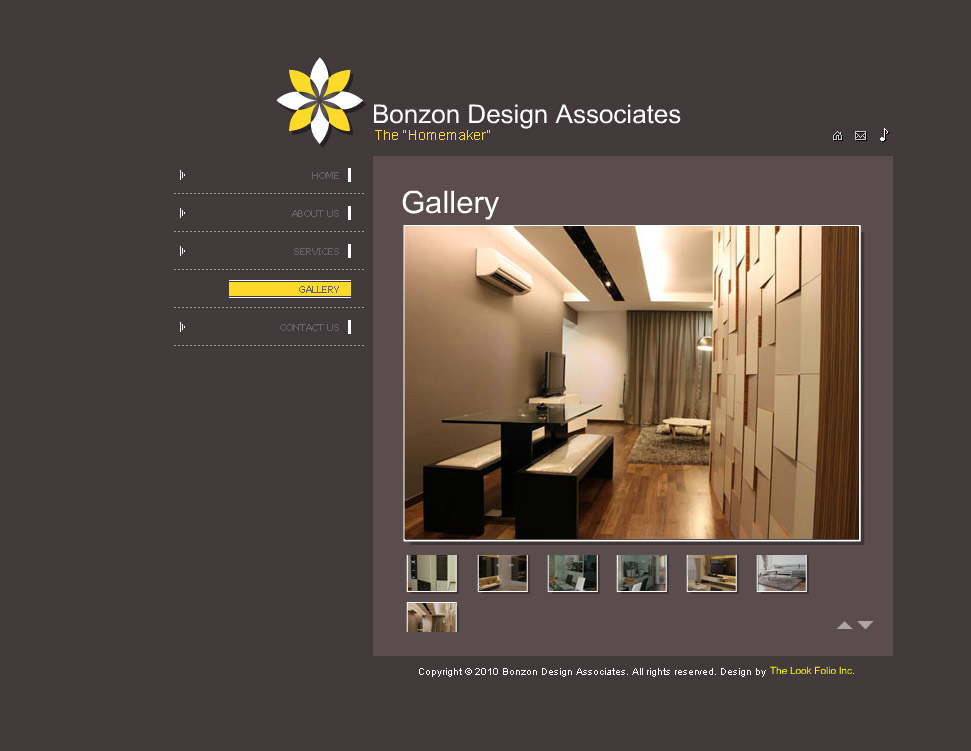Select the seventh thumbnail in the second row
The width and height of the screenshot is (971, 751).
pos(432,617)
